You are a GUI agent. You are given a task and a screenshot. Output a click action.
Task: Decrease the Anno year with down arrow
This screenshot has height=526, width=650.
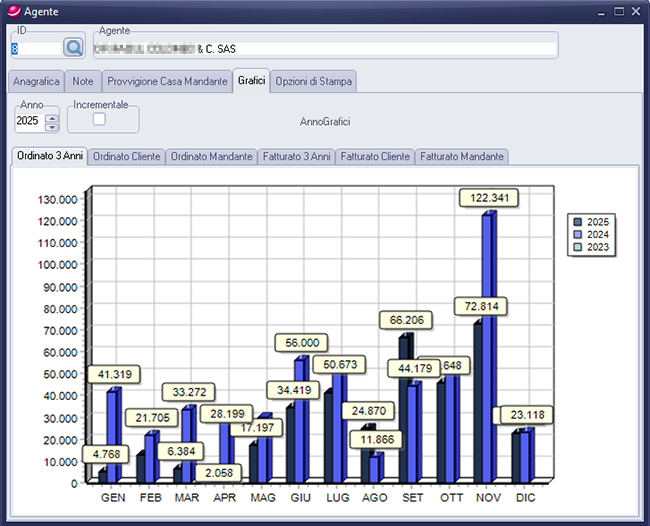click(x=52, y=126)
